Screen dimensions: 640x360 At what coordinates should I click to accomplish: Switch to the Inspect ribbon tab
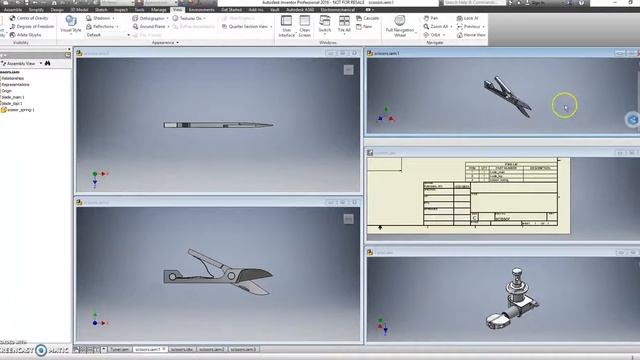pos(121,9)
